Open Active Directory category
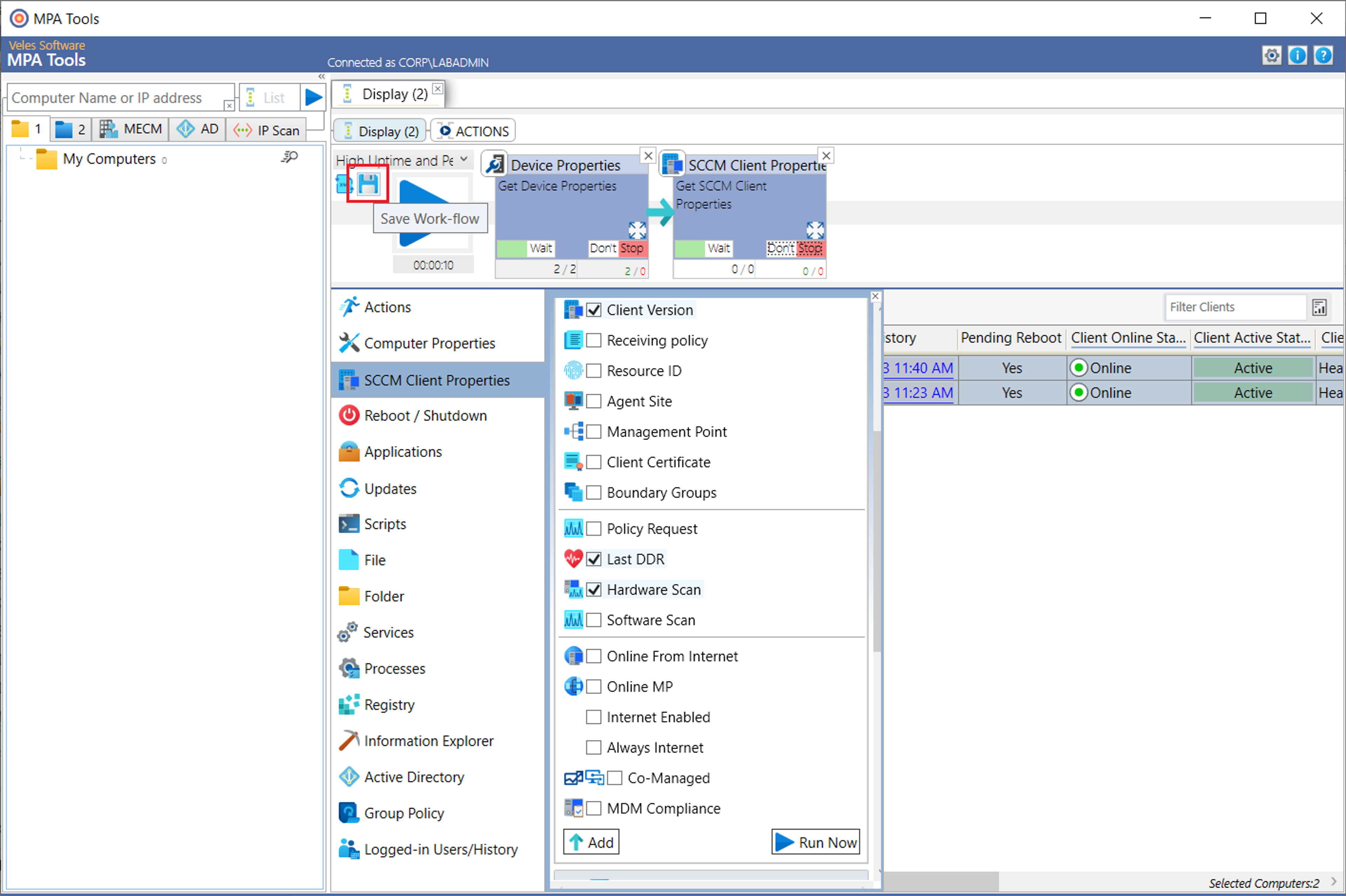Image resolution: width=1346 pixels, height=896 pixels. (437, 777)
